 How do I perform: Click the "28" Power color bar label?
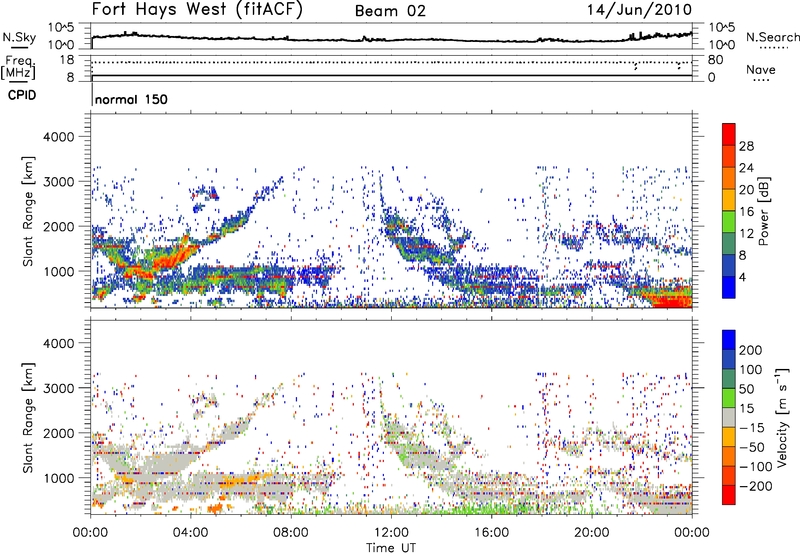pos(746,146)
